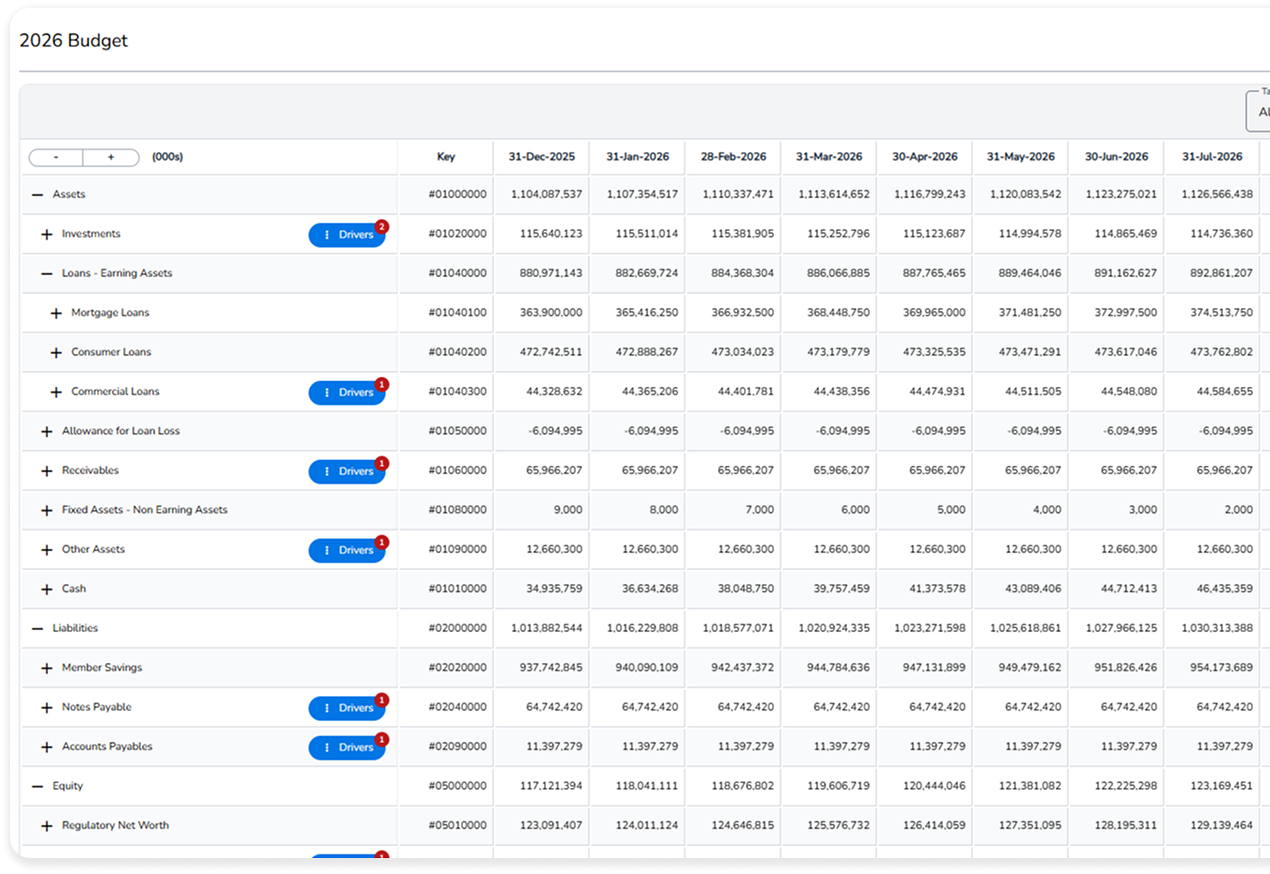This screenshot has height=874, width=1270.
Task: Collapse the Assets group
Action: click(x=38, y=195)
